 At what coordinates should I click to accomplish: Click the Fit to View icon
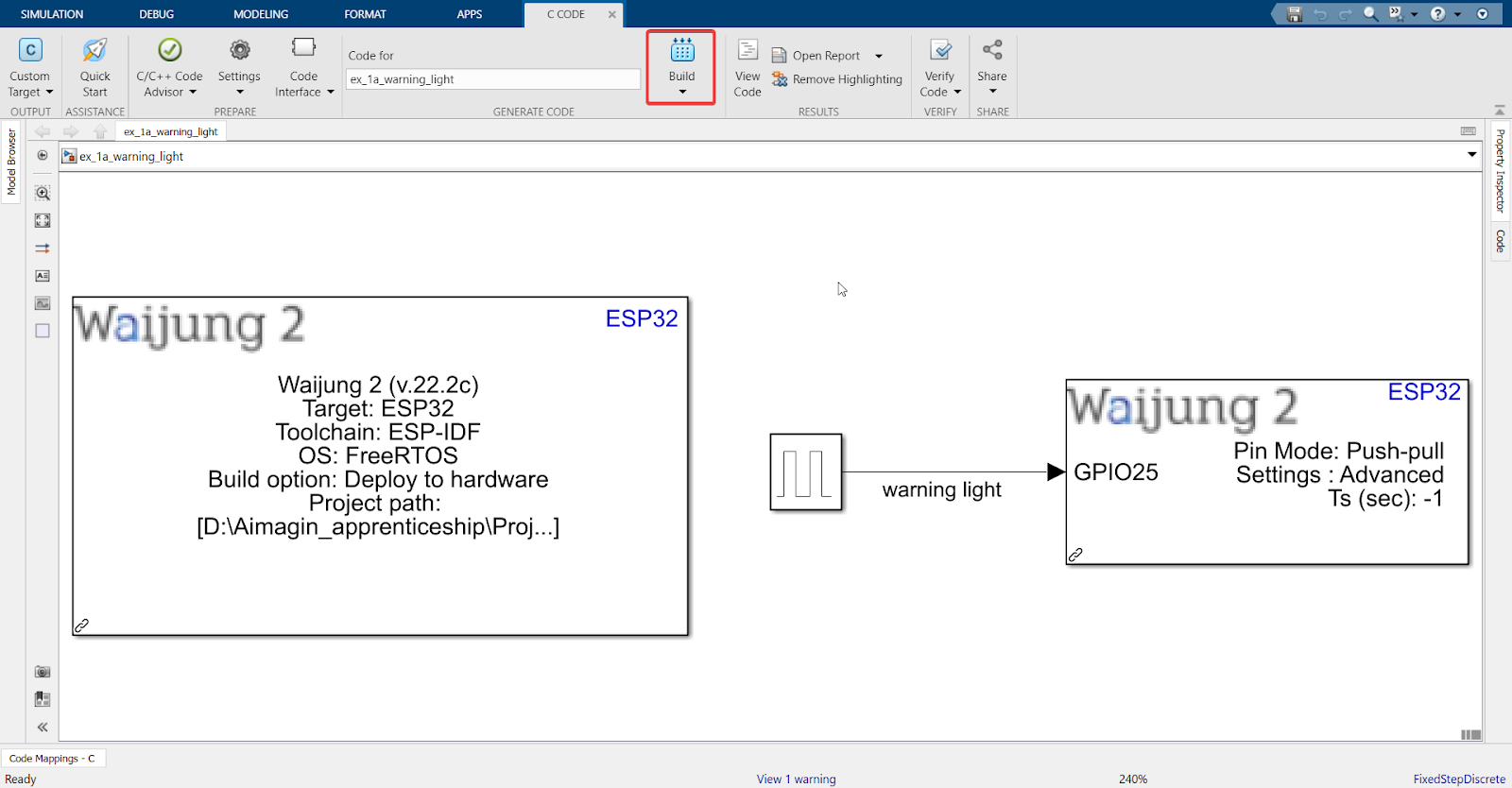click(43, 220)
